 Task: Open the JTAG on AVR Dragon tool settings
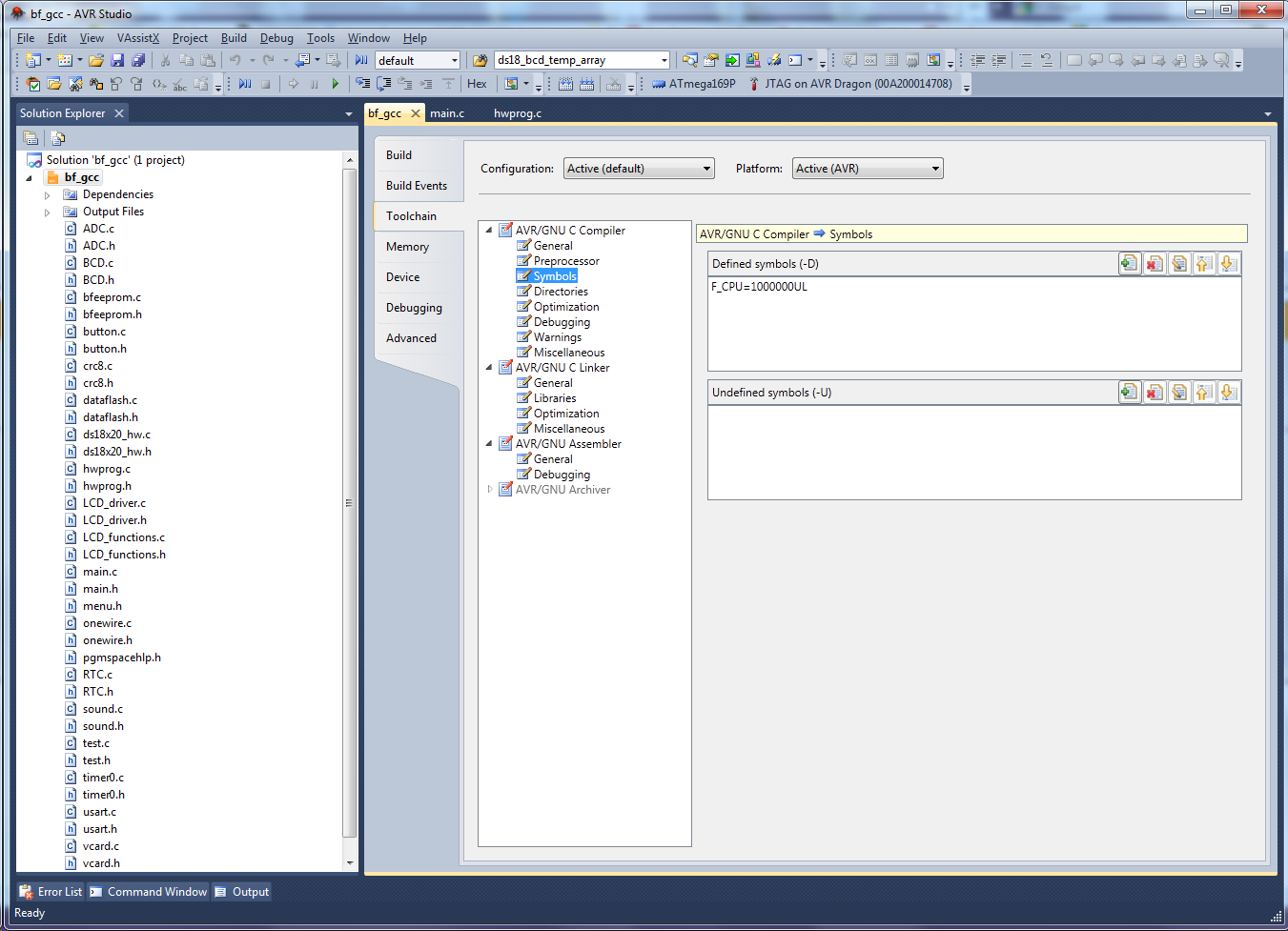[849, 84]
